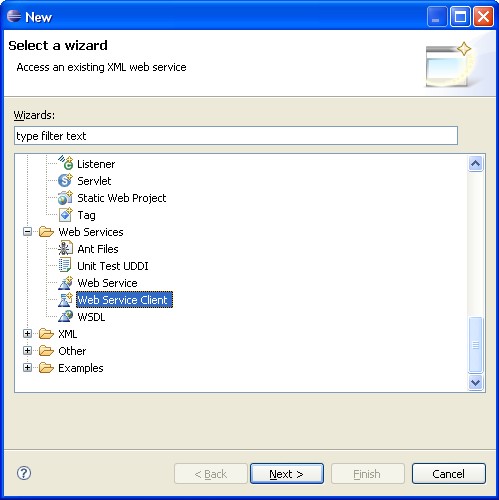
Task: Select the Tag wizard icon
Action: point(65,215)
